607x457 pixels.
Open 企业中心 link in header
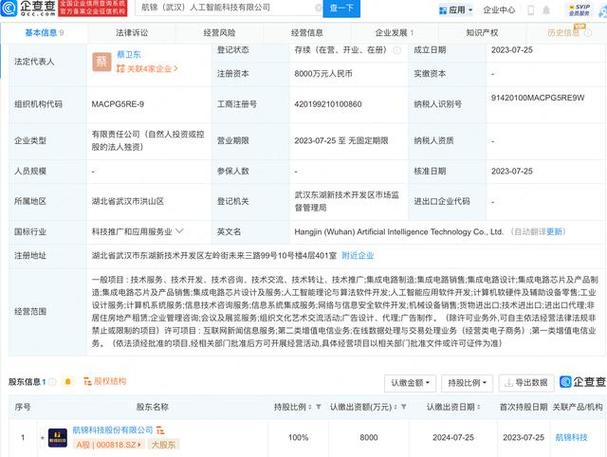click(499, 10)
